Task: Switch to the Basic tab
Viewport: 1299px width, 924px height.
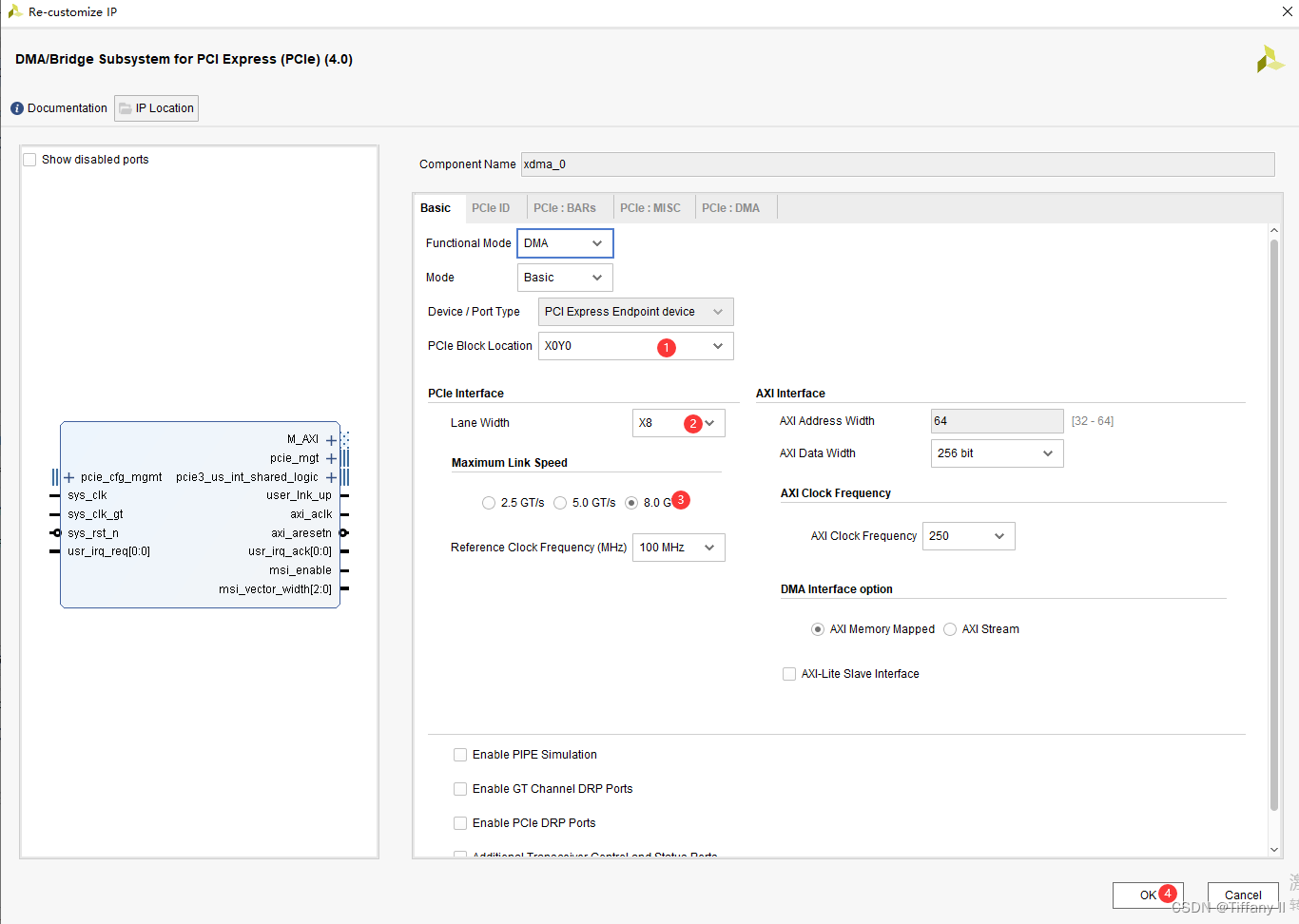Action: point(436,208)
